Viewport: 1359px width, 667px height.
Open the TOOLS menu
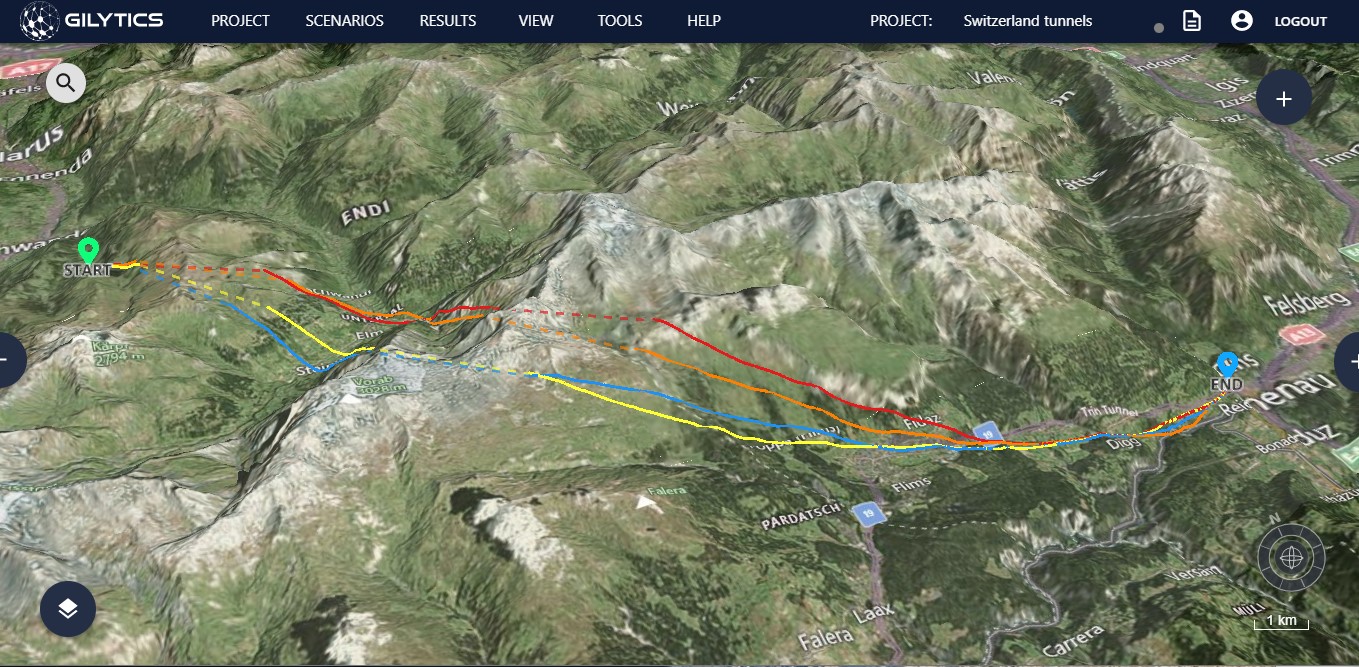coord(621,21)
